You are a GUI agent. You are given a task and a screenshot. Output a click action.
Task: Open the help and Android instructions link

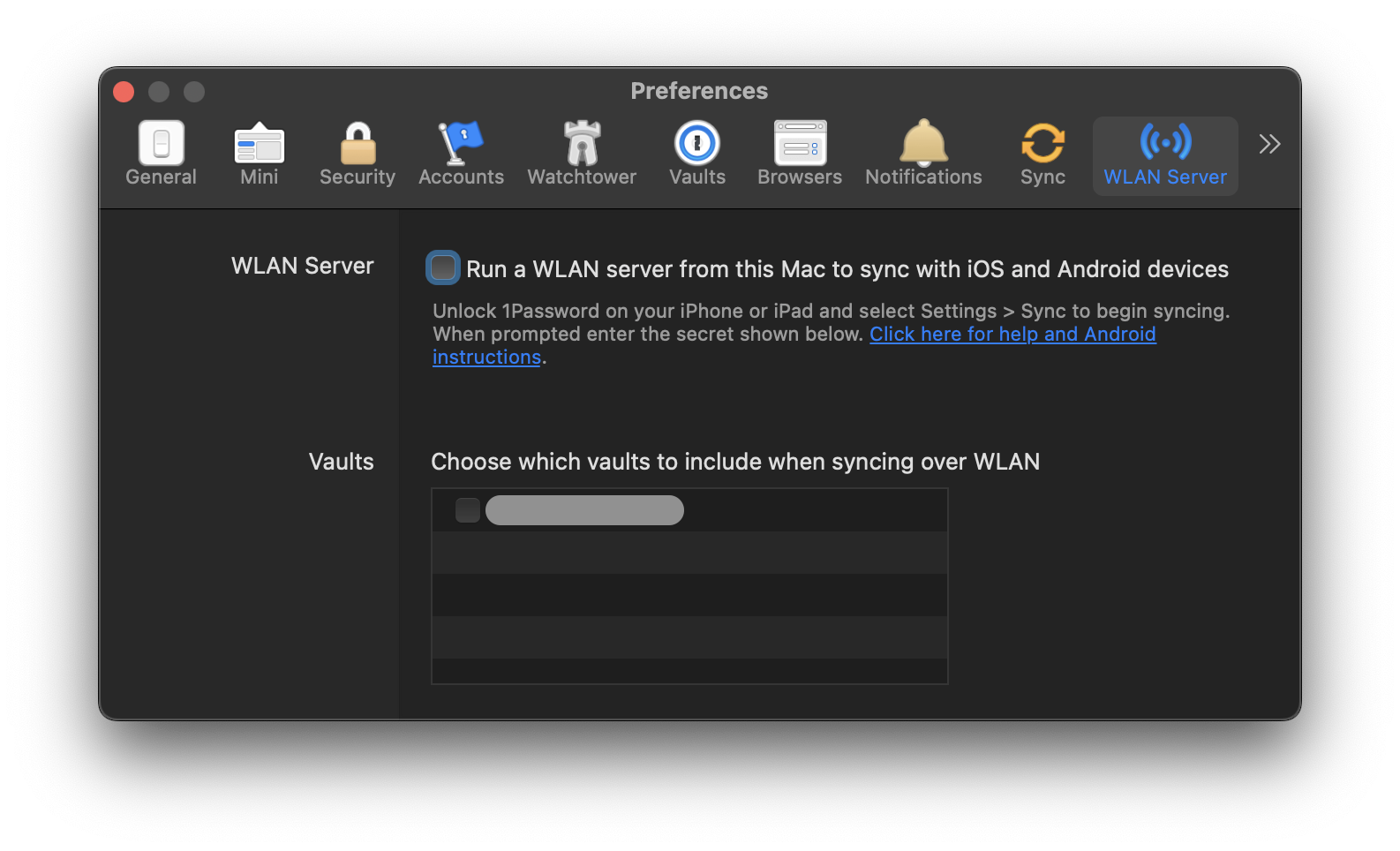click(1012, 335)
